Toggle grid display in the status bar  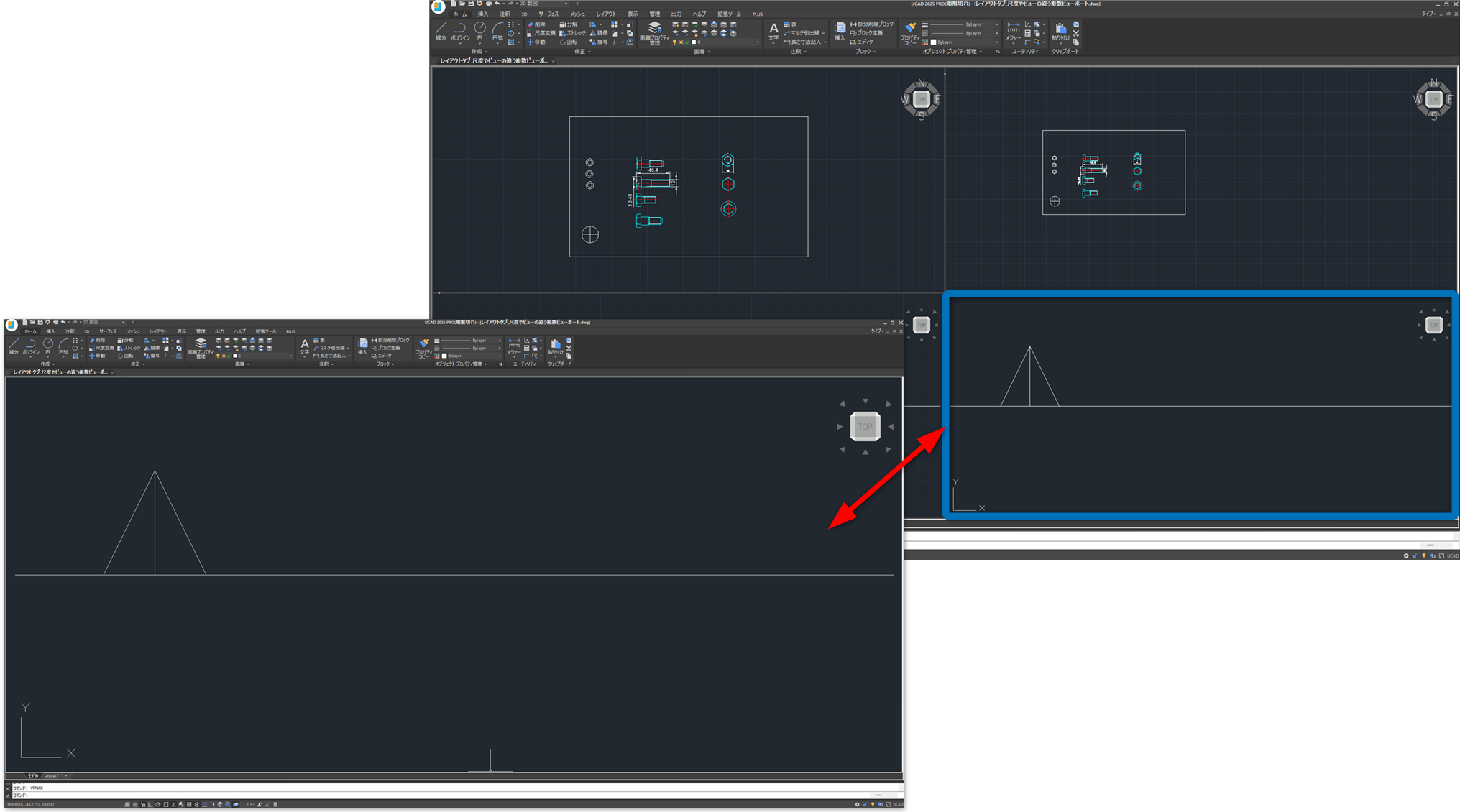click(135, 804)
